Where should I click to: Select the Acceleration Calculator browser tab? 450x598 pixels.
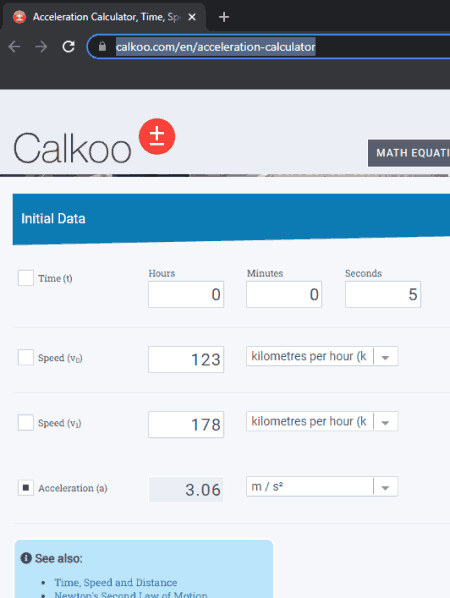(104, 17)
